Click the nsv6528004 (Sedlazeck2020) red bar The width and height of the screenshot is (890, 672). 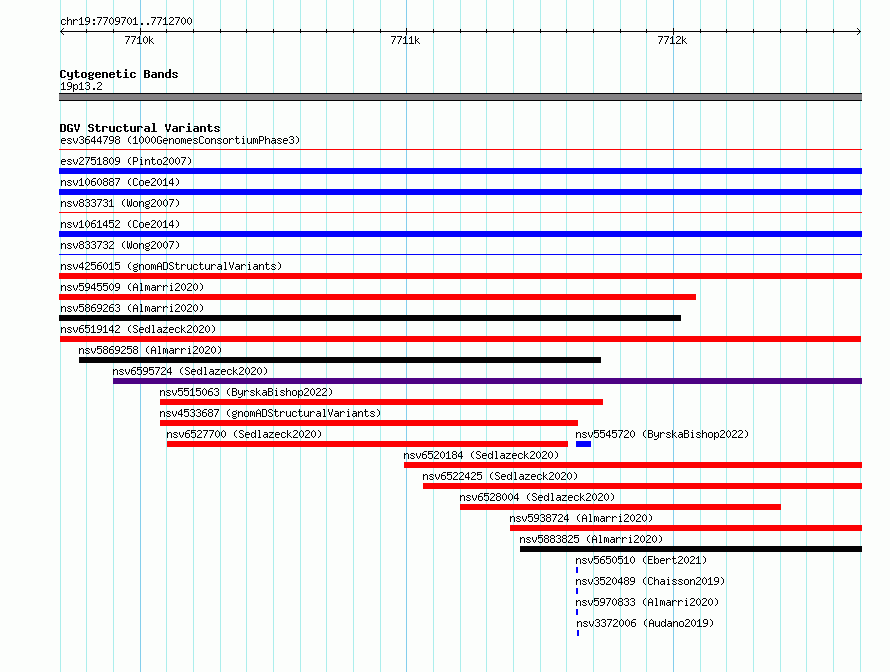tap(620, 507)
